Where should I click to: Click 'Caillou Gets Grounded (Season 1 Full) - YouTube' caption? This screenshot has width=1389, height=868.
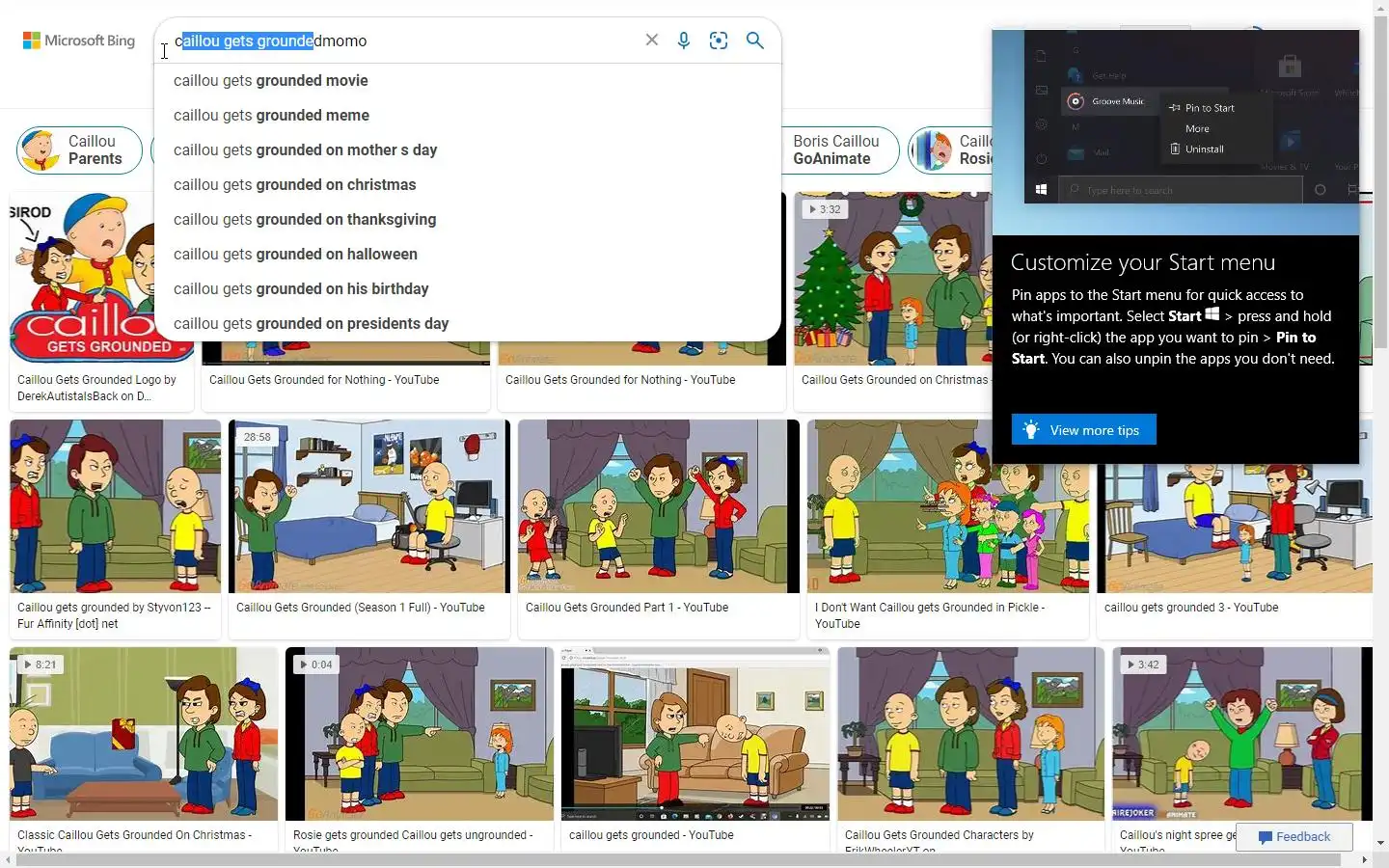361,608
